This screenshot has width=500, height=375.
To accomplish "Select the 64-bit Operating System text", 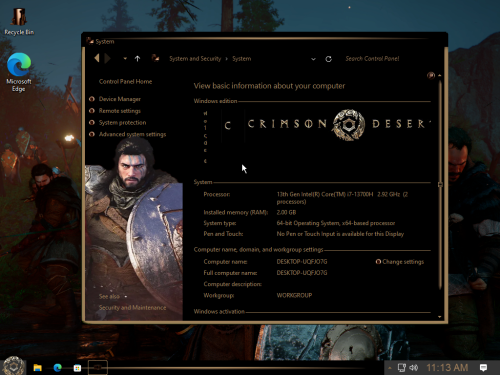I will (x=336, y=223).
